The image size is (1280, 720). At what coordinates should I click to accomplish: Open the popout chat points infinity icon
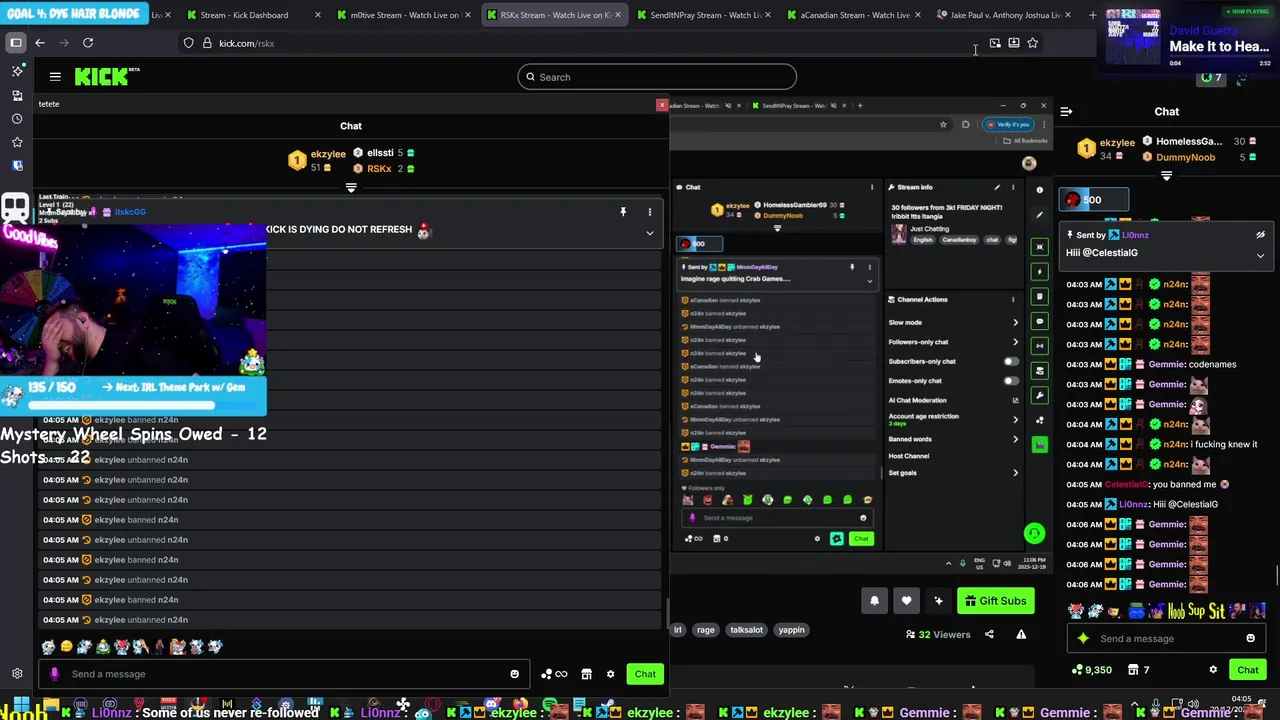[x=555, y=674]
